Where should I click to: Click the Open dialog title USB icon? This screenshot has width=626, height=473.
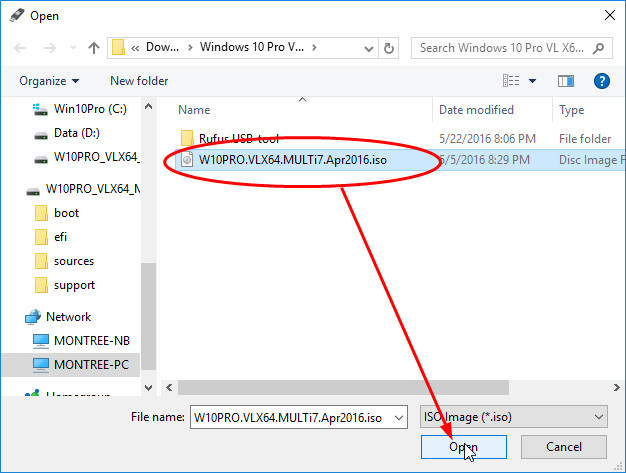point(17,16)
